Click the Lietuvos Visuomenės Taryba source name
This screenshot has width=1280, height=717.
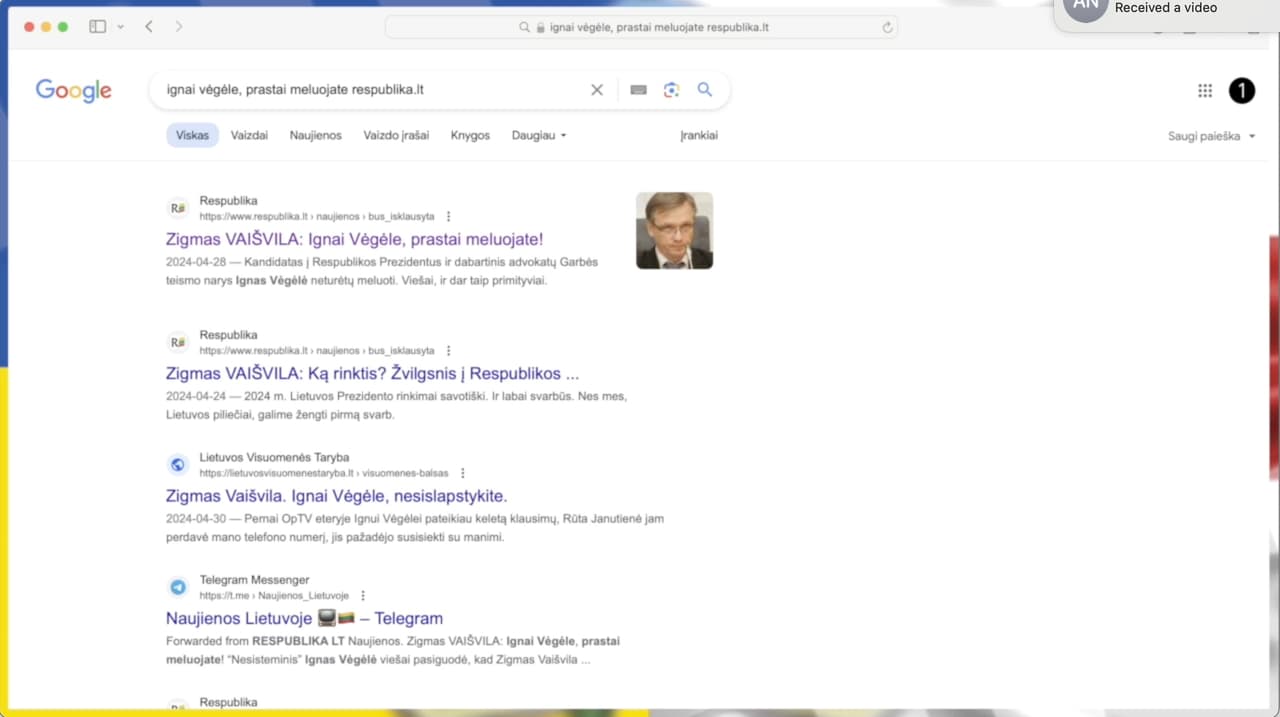point(274,458)
